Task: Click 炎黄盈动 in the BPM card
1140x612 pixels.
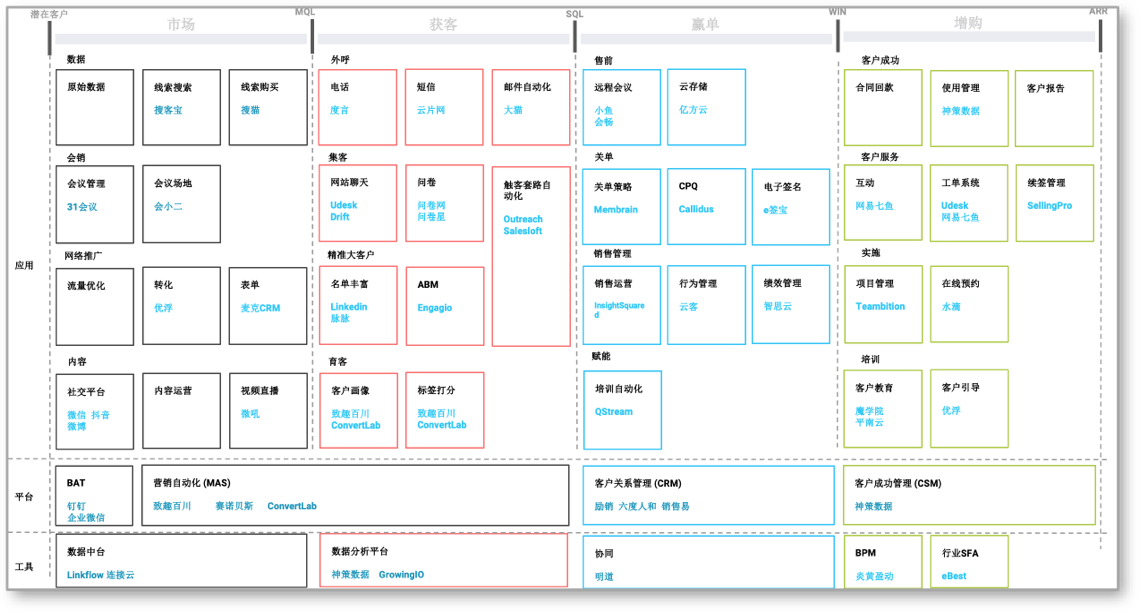Action: click(874, 576)
